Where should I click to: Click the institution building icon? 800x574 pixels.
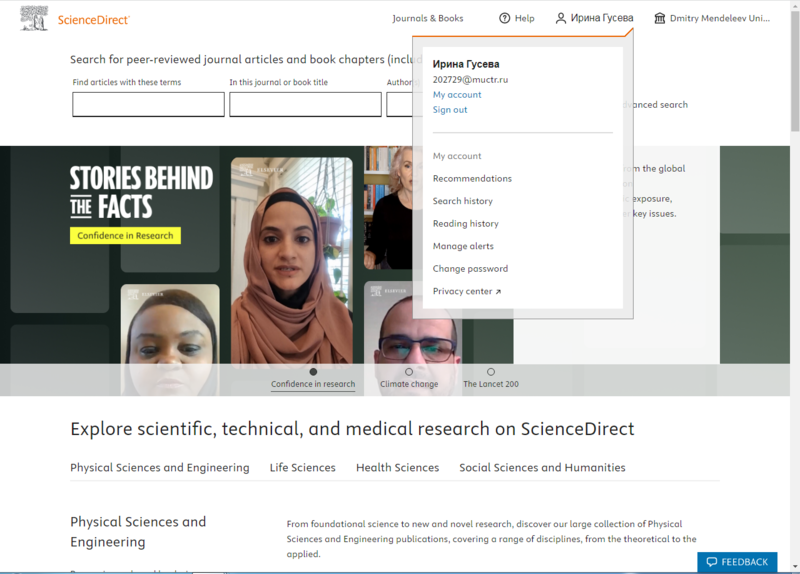coord(660,18)
